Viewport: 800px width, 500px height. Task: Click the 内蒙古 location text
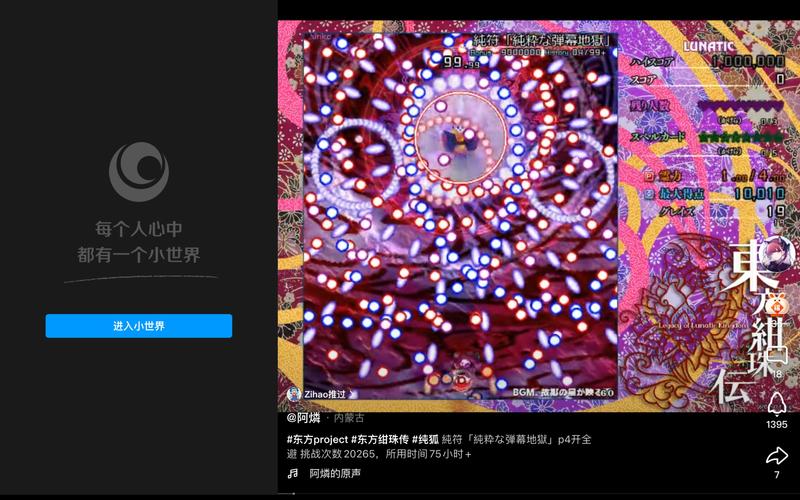[x=349, y=418]
